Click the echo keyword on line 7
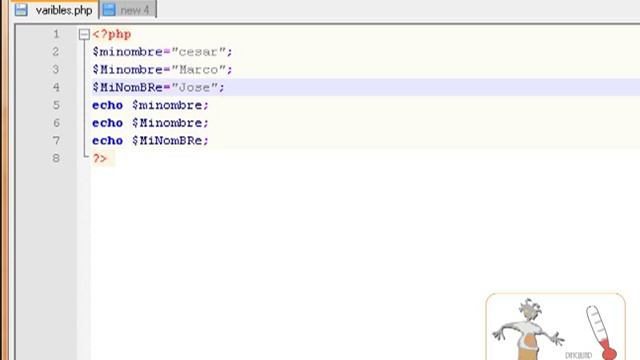Image resolution: width=640 pixels, height=360 pixels. pos(107,141)
